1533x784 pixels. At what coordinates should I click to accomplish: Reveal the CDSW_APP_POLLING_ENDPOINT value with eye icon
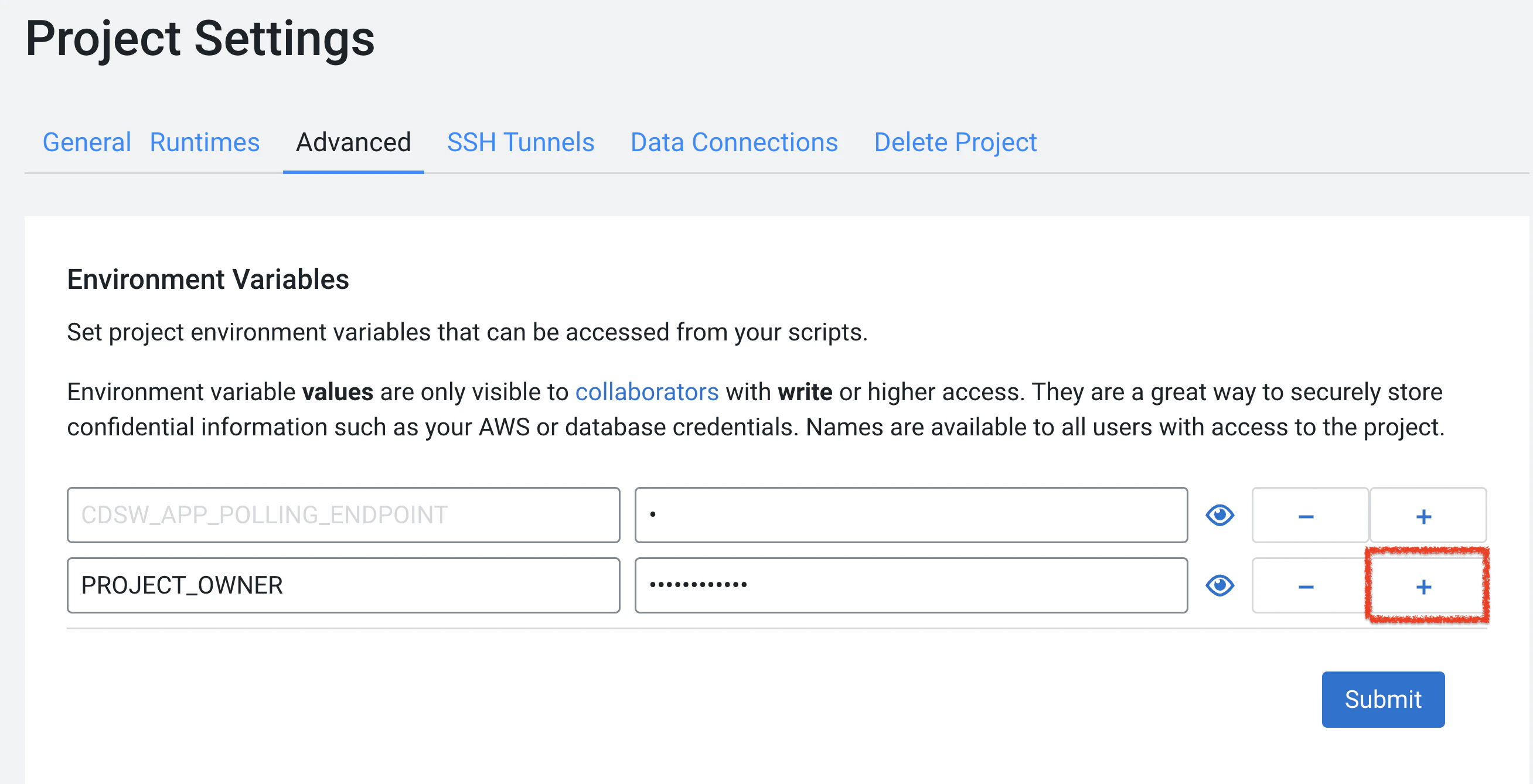click(1219, 515)
